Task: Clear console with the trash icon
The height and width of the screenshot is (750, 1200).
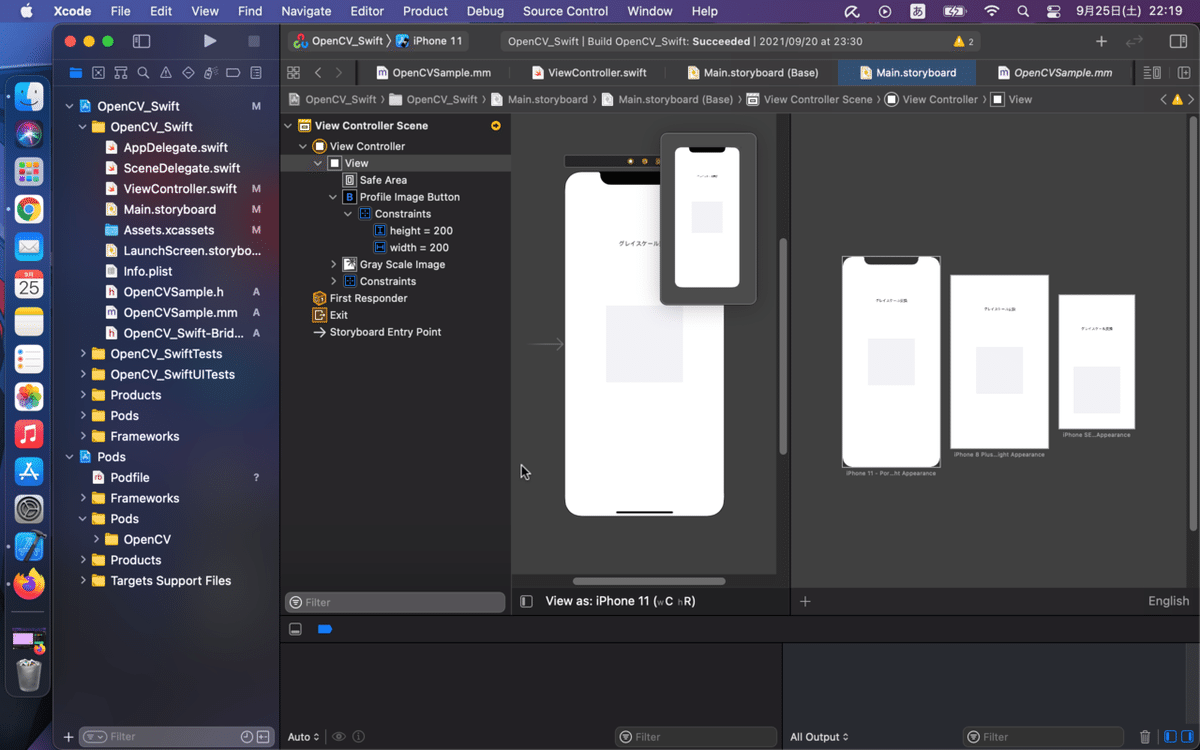Action: pos(1145,737)
